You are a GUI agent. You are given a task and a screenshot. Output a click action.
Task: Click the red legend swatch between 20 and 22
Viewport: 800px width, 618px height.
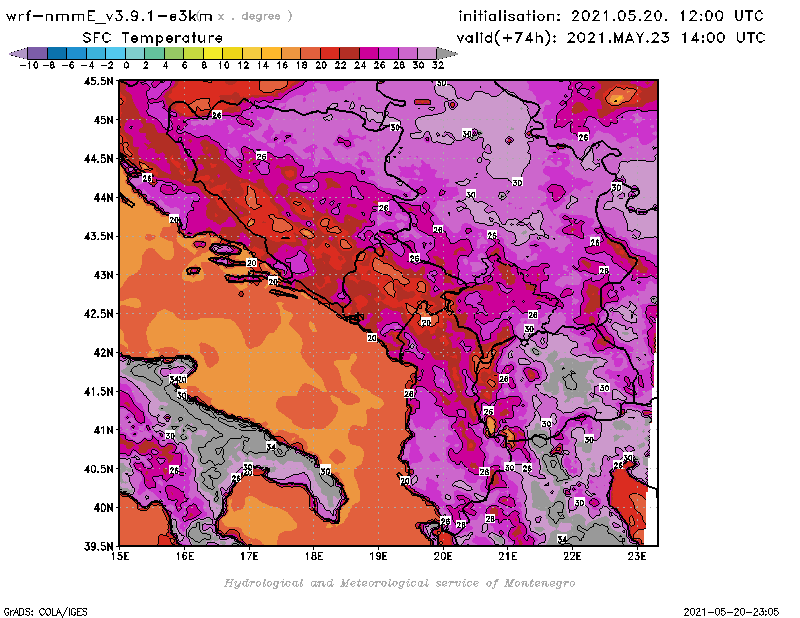pos(330,53)
